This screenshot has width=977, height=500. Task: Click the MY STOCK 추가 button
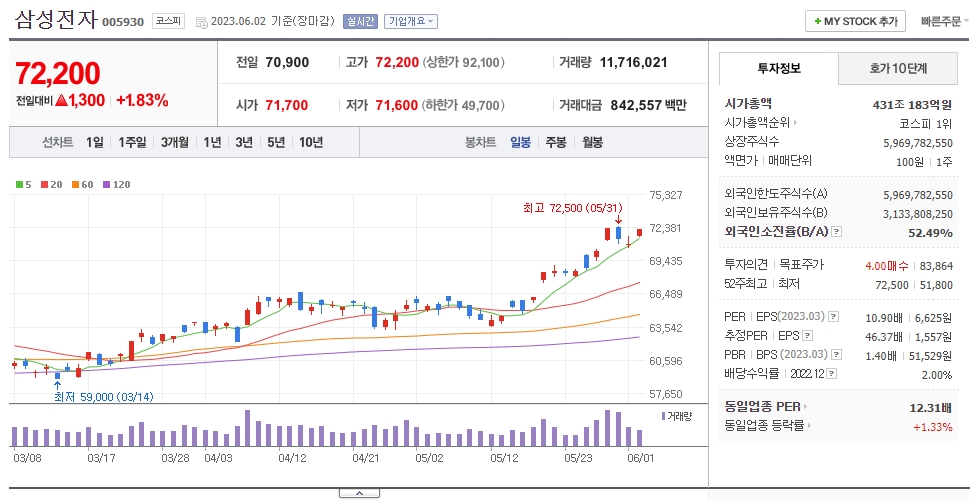(856, 21)
